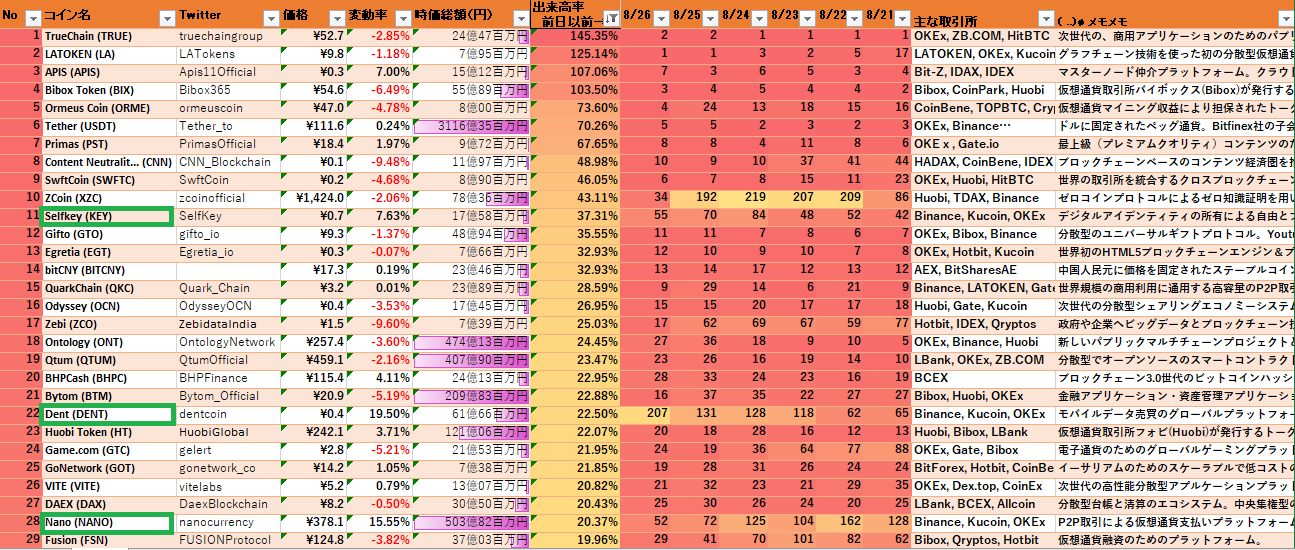
Task: Select the Tether market cap data bar cell
Action: click(470, 126)
